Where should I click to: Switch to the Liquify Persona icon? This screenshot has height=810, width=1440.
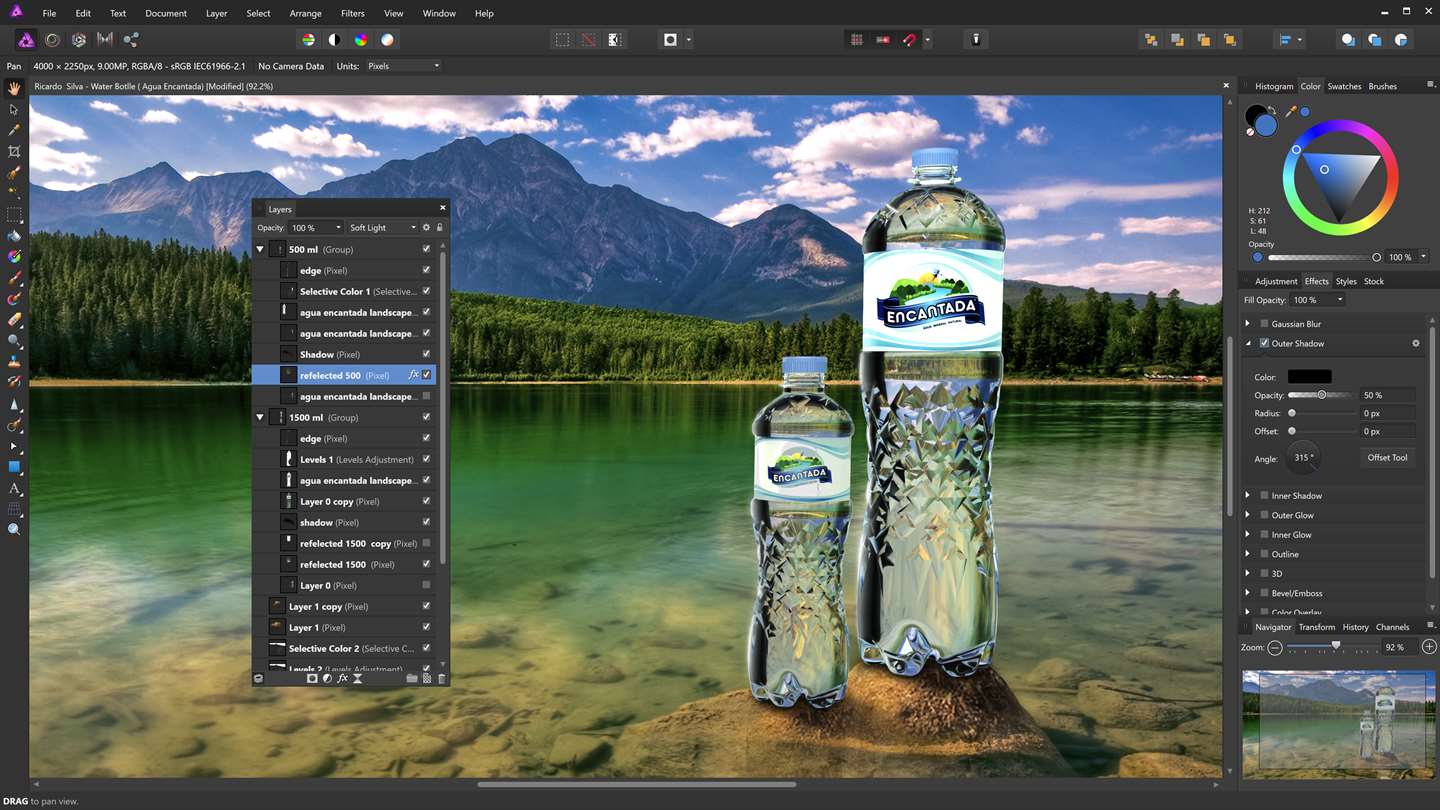(x=52, y=40)
